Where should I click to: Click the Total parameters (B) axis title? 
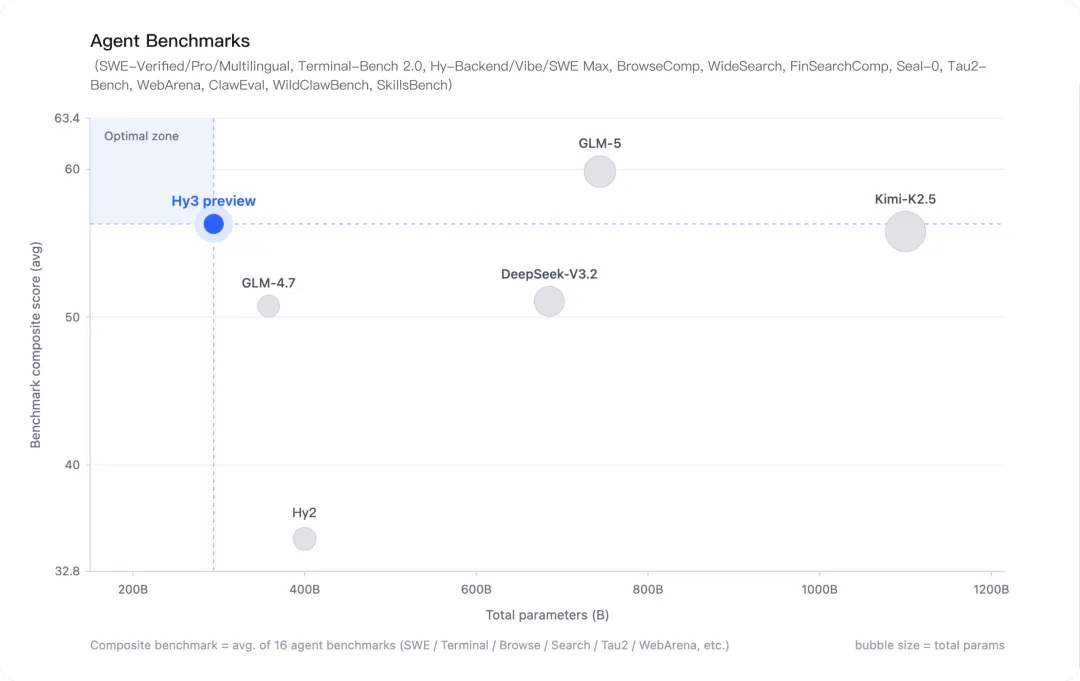[x=547, y=615]
